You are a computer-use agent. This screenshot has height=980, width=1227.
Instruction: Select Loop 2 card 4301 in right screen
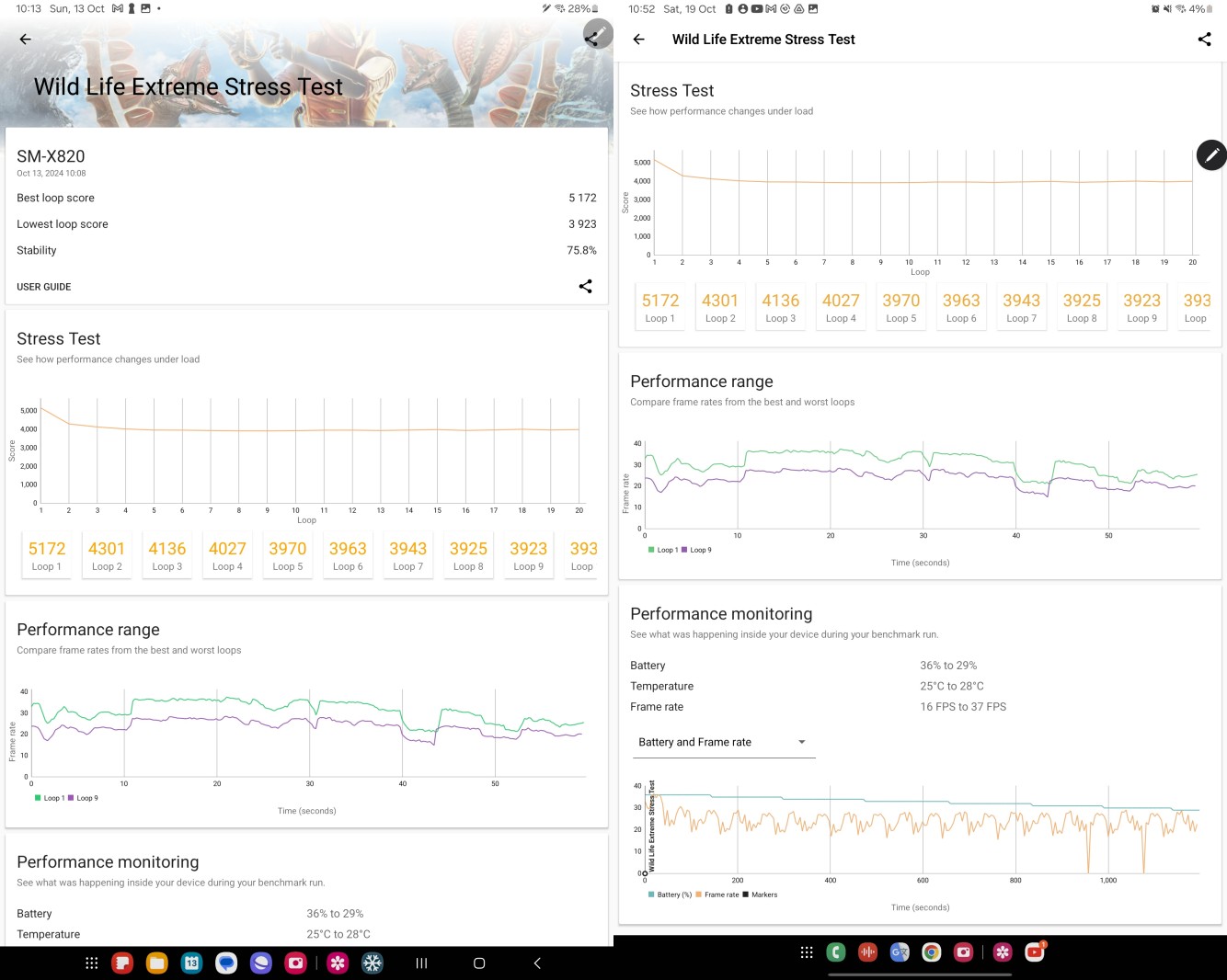pos(720,307)
